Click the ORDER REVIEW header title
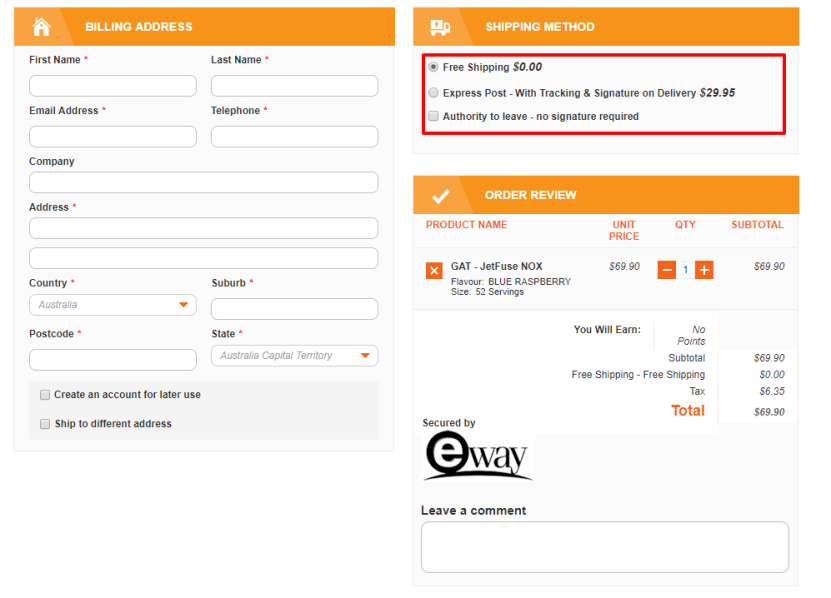Image resolution: width=831 pixels, height=598 pixels. [531, 195]
